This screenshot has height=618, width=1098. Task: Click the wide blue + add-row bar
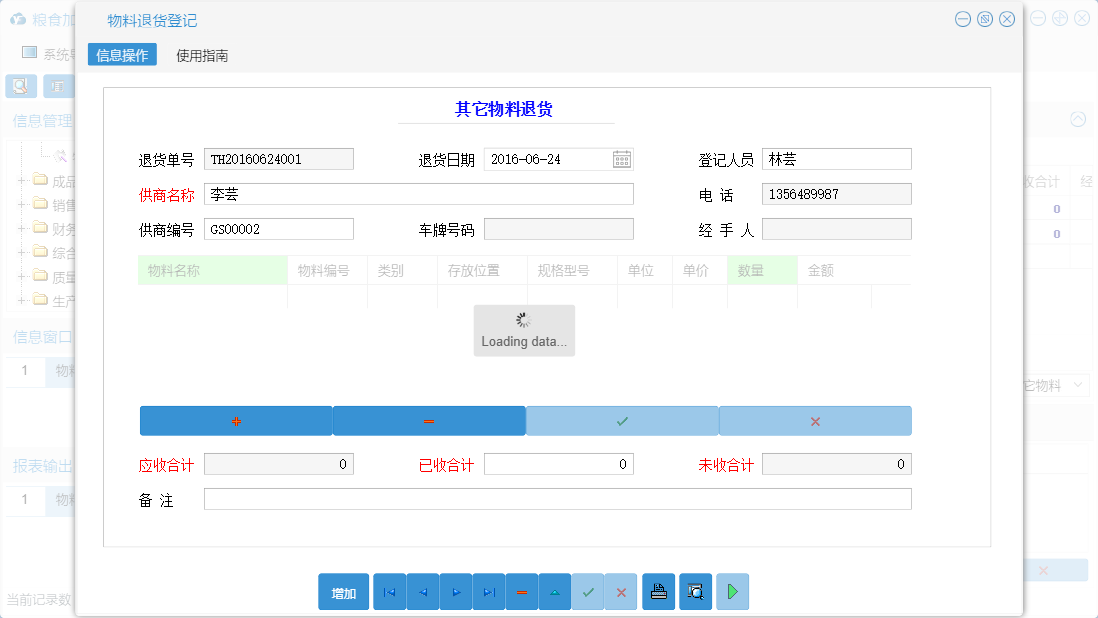[x=235, y=420]
